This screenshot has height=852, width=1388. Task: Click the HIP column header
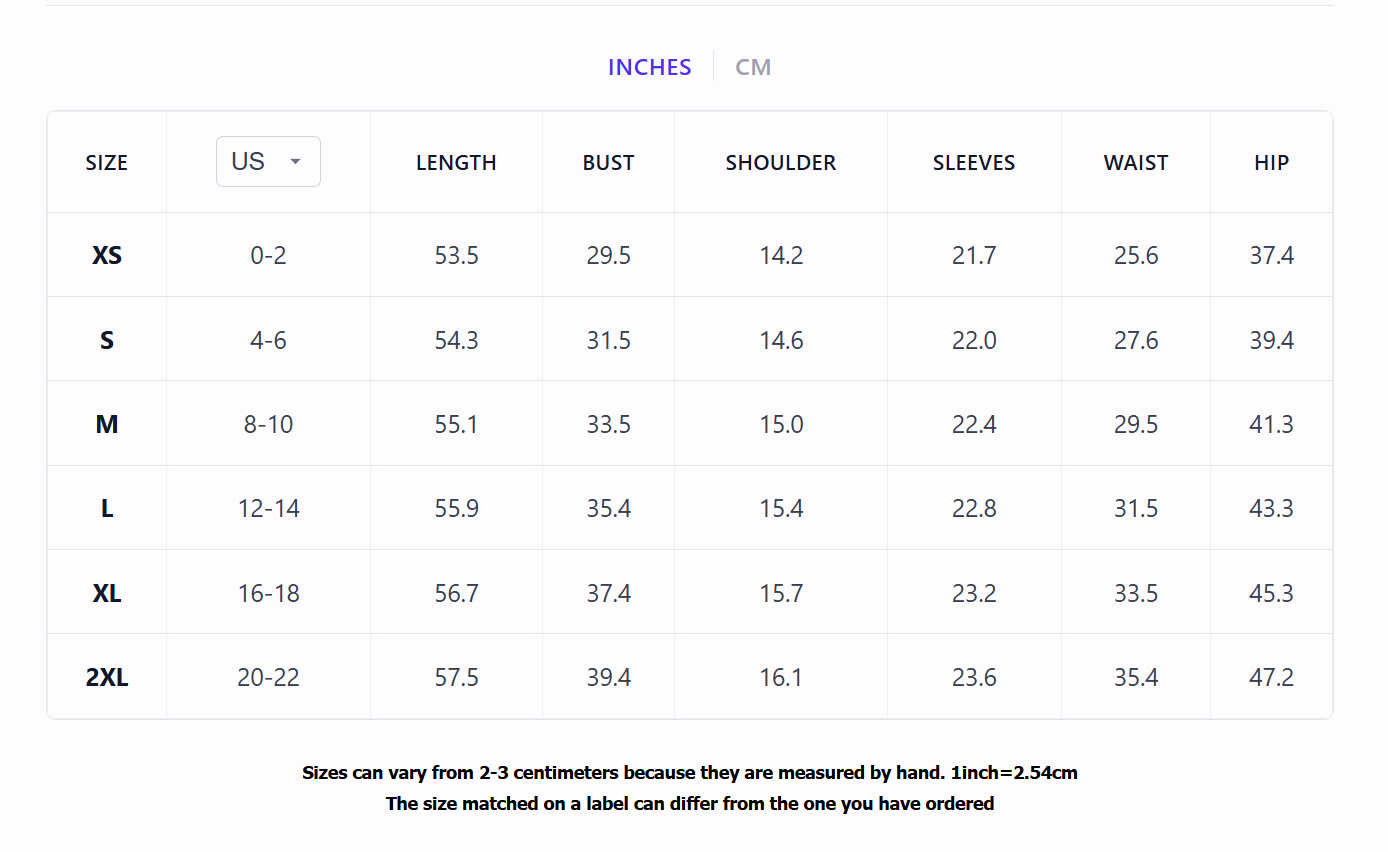click(1272, 163)
